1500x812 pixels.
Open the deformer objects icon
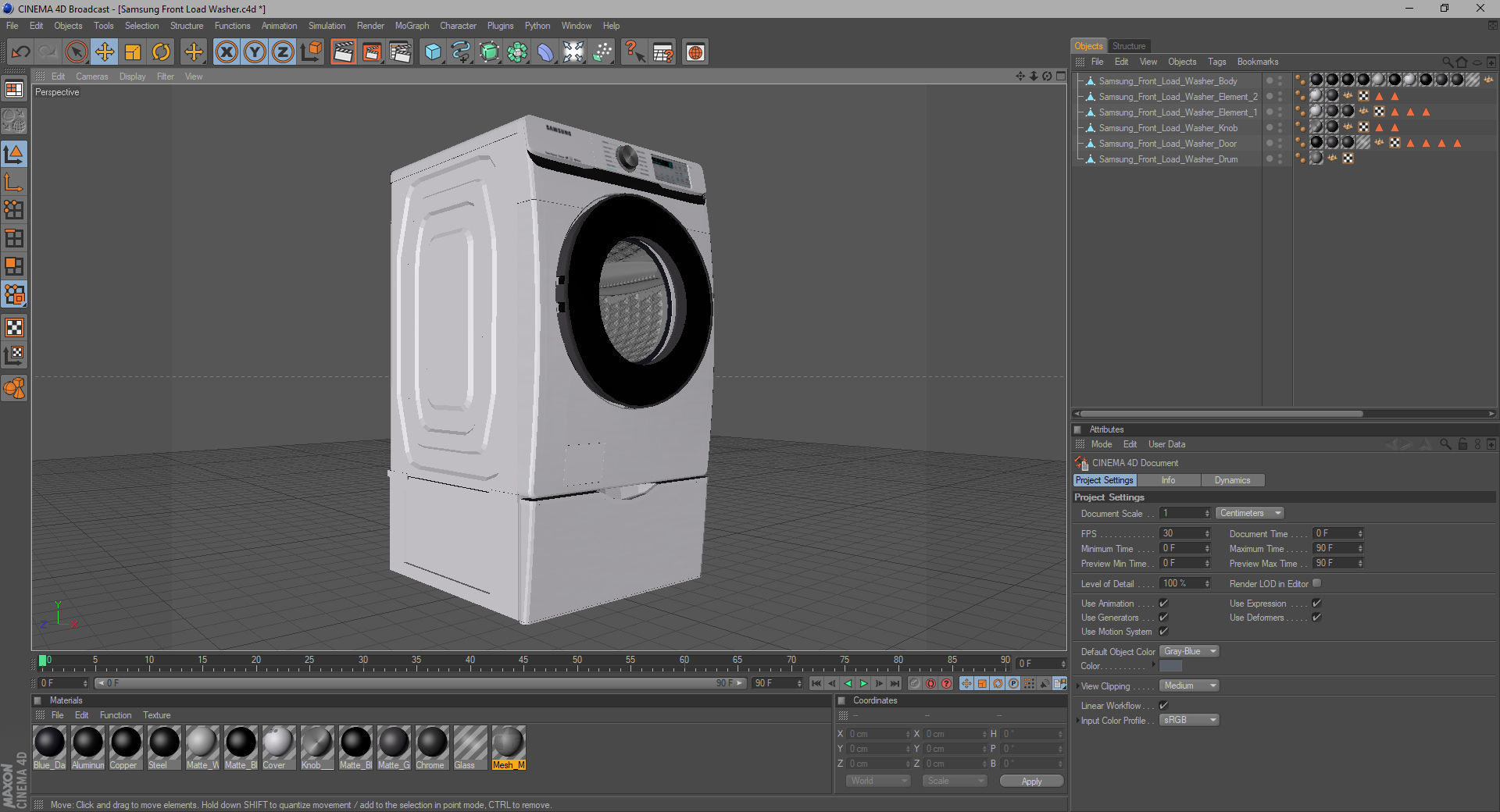(545, 52)
